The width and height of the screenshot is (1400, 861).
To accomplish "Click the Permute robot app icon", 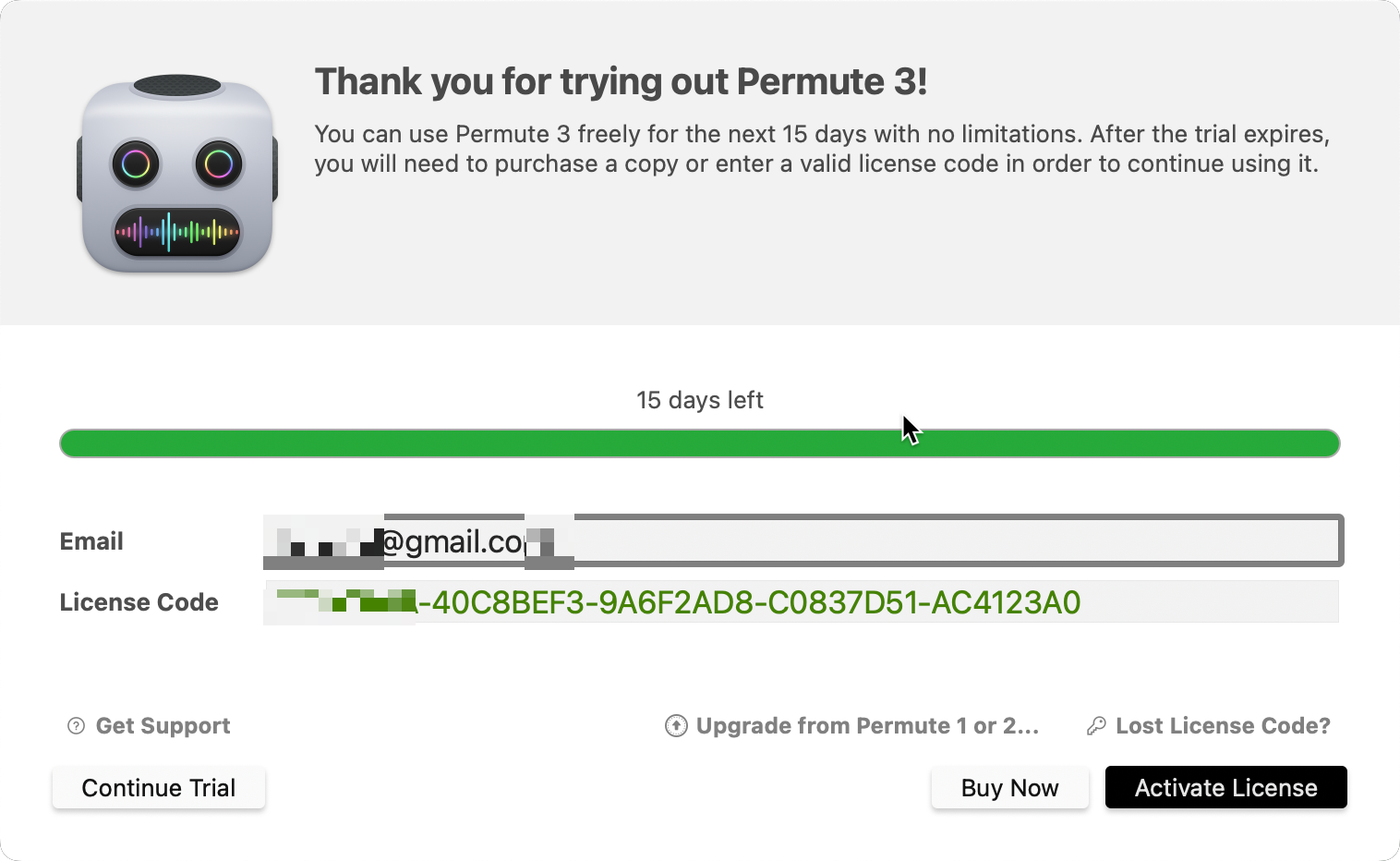I will (177, 176).
